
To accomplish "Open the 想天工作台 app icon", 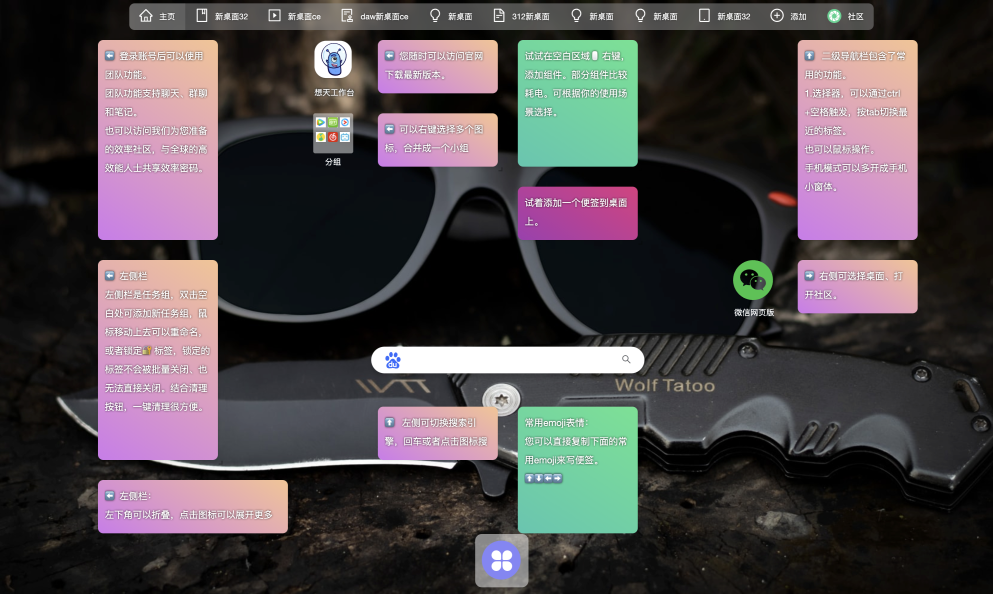I will point(333,60).
